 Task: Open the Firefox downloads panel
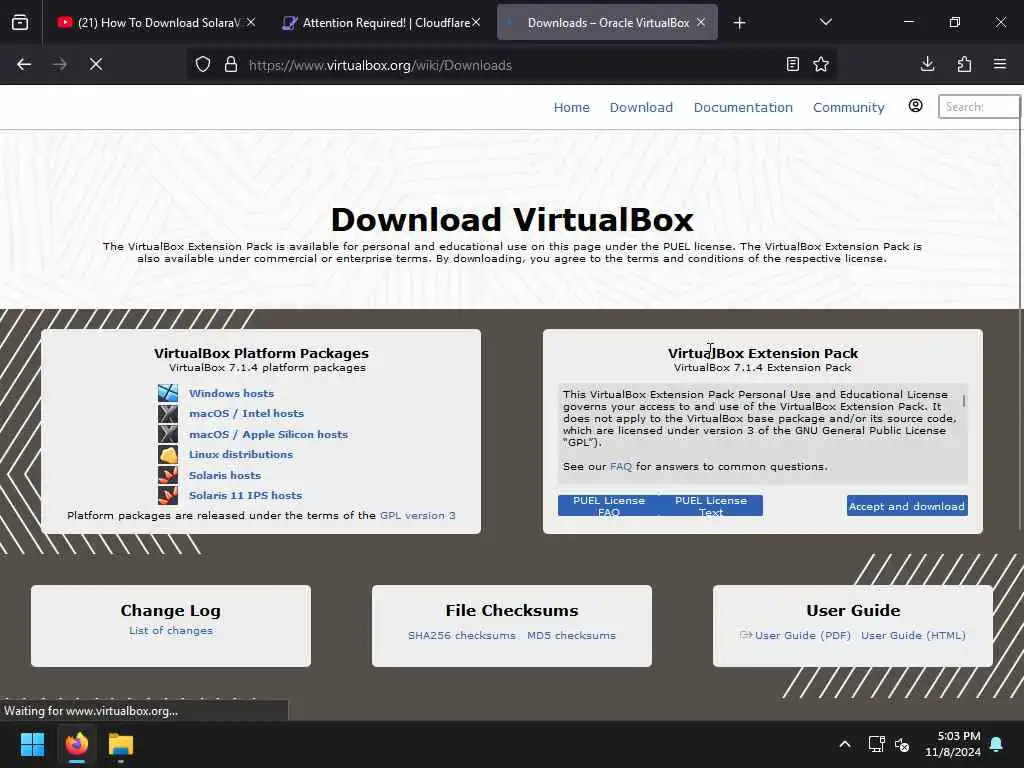tap(927, 64)
